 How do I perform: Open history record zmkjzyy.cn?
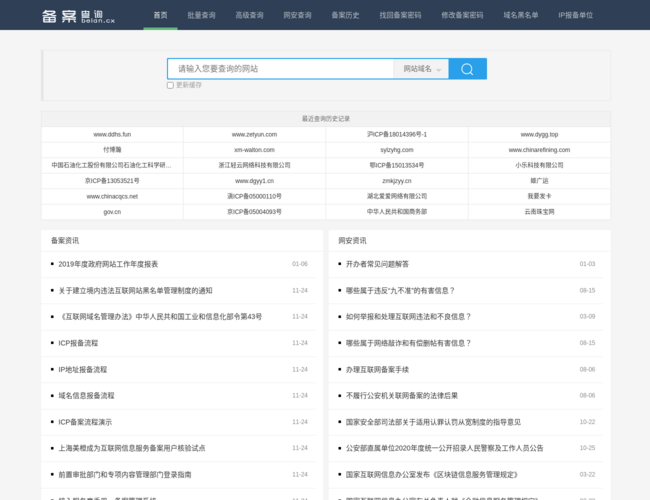tap(397, 181)
